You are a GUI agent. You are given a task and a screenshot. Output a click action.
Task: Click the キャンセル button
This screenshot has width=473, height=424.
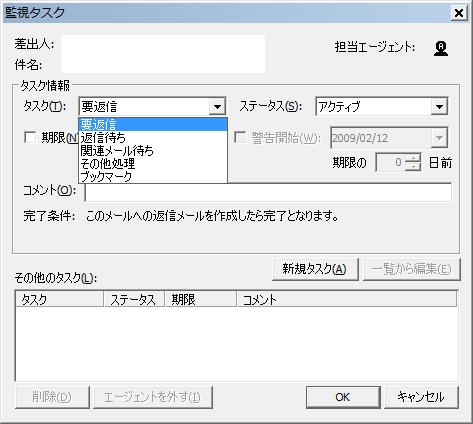point(421,397)
